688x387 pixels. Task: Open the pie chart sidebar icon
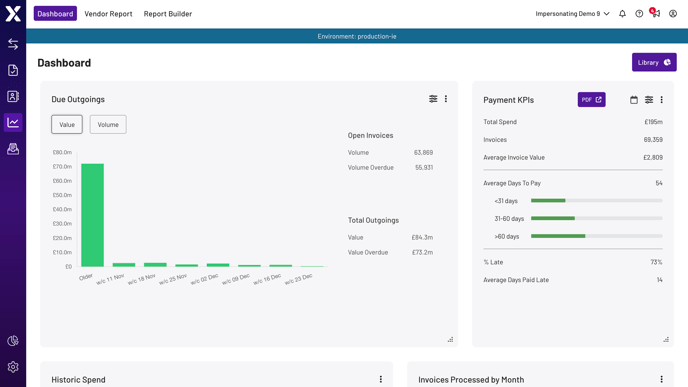[13, 340]
